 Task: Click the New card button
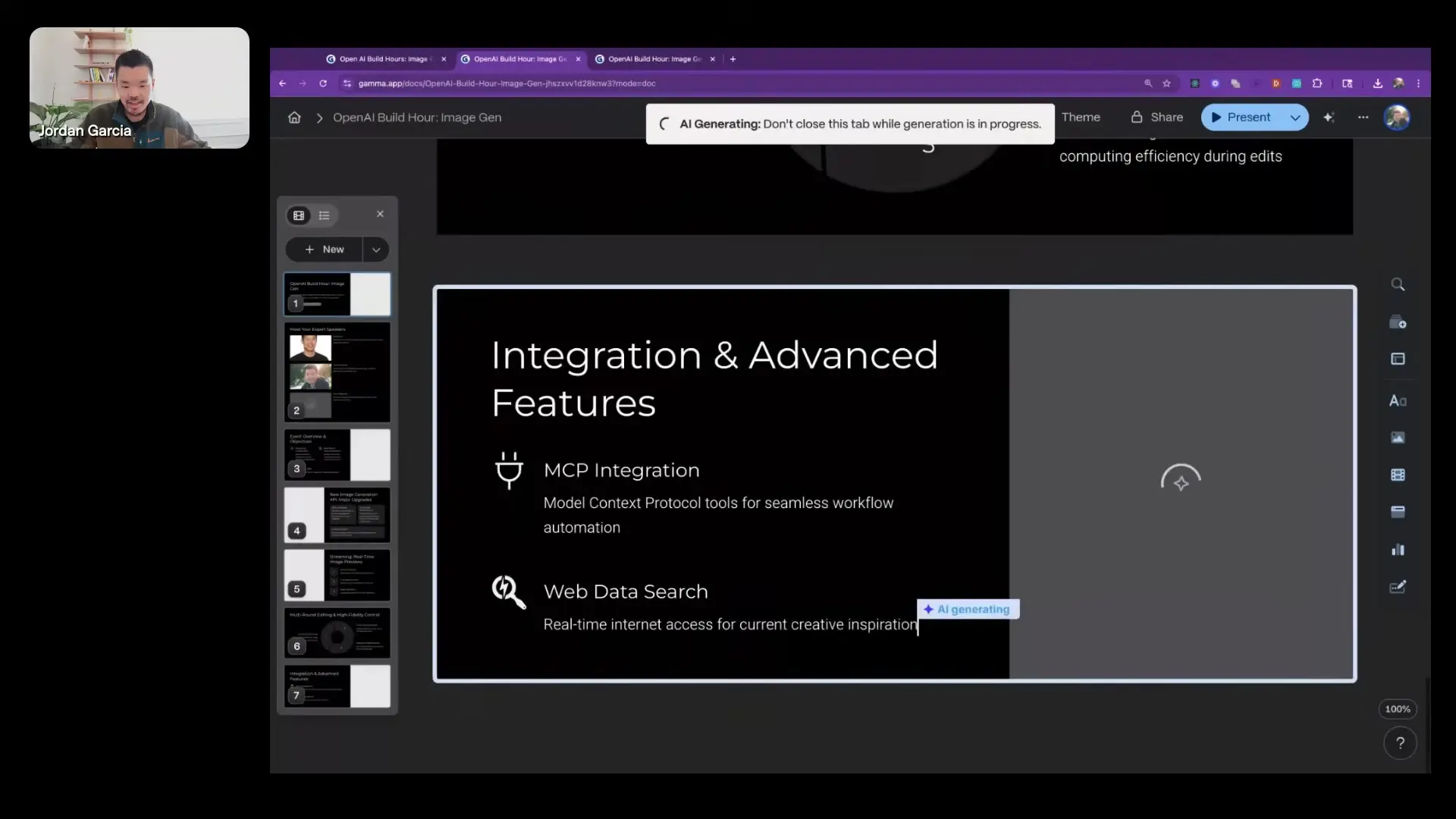pos(325,249)
